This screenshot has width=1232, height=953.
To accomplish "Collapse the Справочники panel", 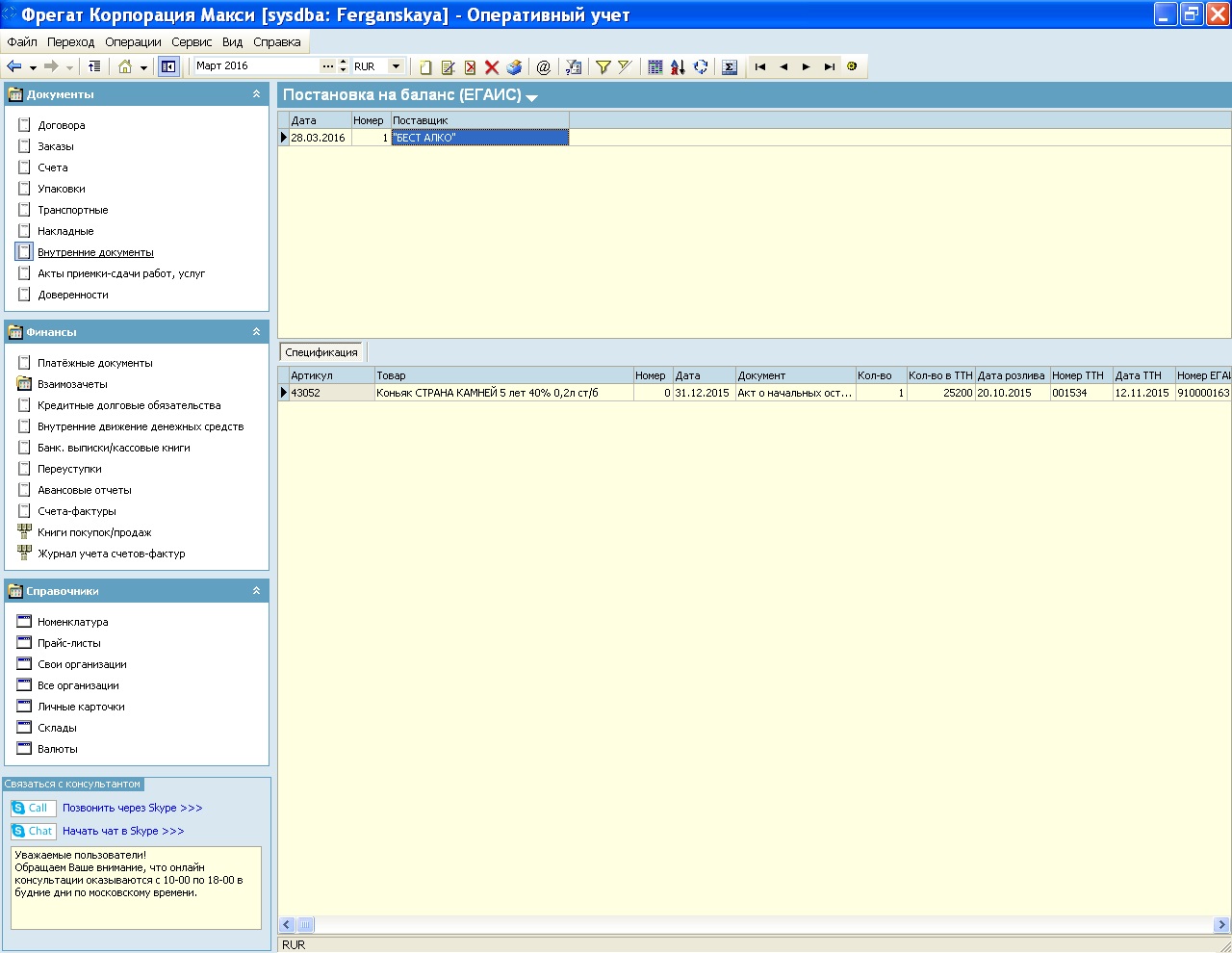I will [256, 591].
